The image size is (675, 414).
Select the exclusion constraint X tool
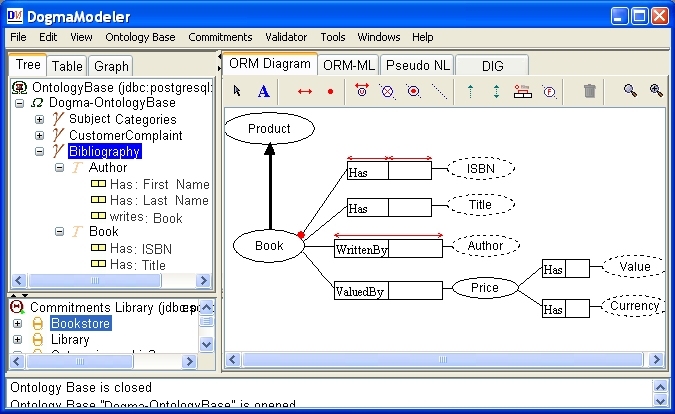click(387, 91)
